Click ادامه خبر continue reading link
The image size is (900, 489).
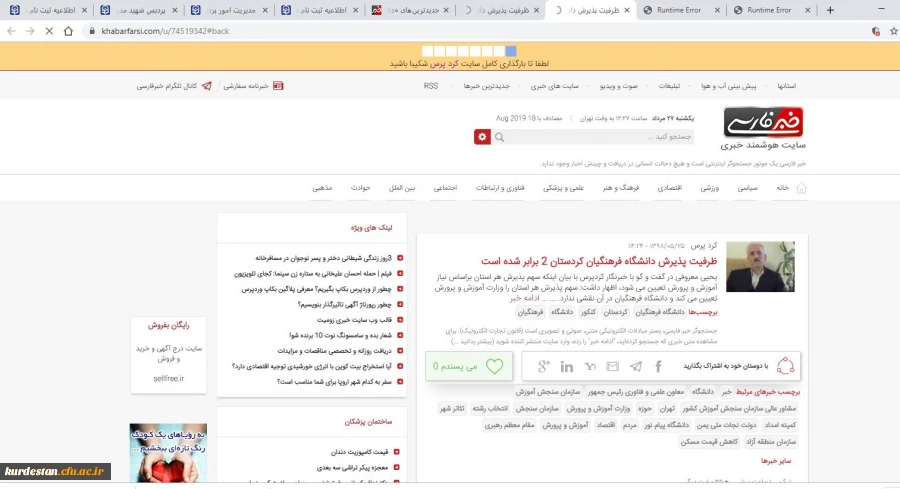coord(524,298)
